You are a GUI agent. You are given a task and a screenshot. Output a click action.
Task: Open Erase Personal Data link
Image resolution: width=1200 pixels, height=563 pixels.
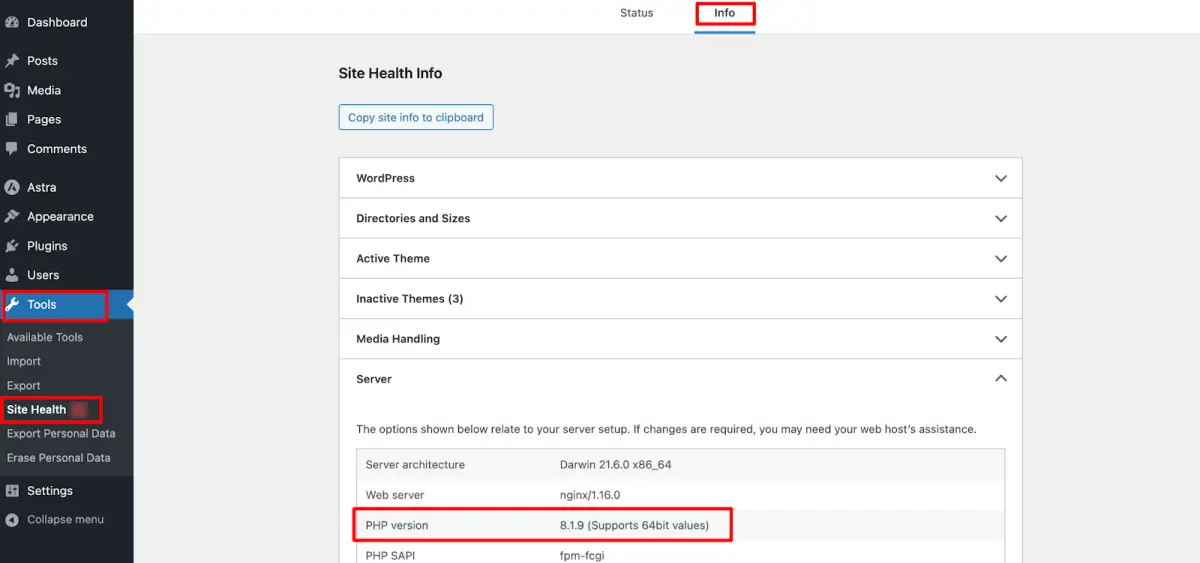(x=59, y=457)
